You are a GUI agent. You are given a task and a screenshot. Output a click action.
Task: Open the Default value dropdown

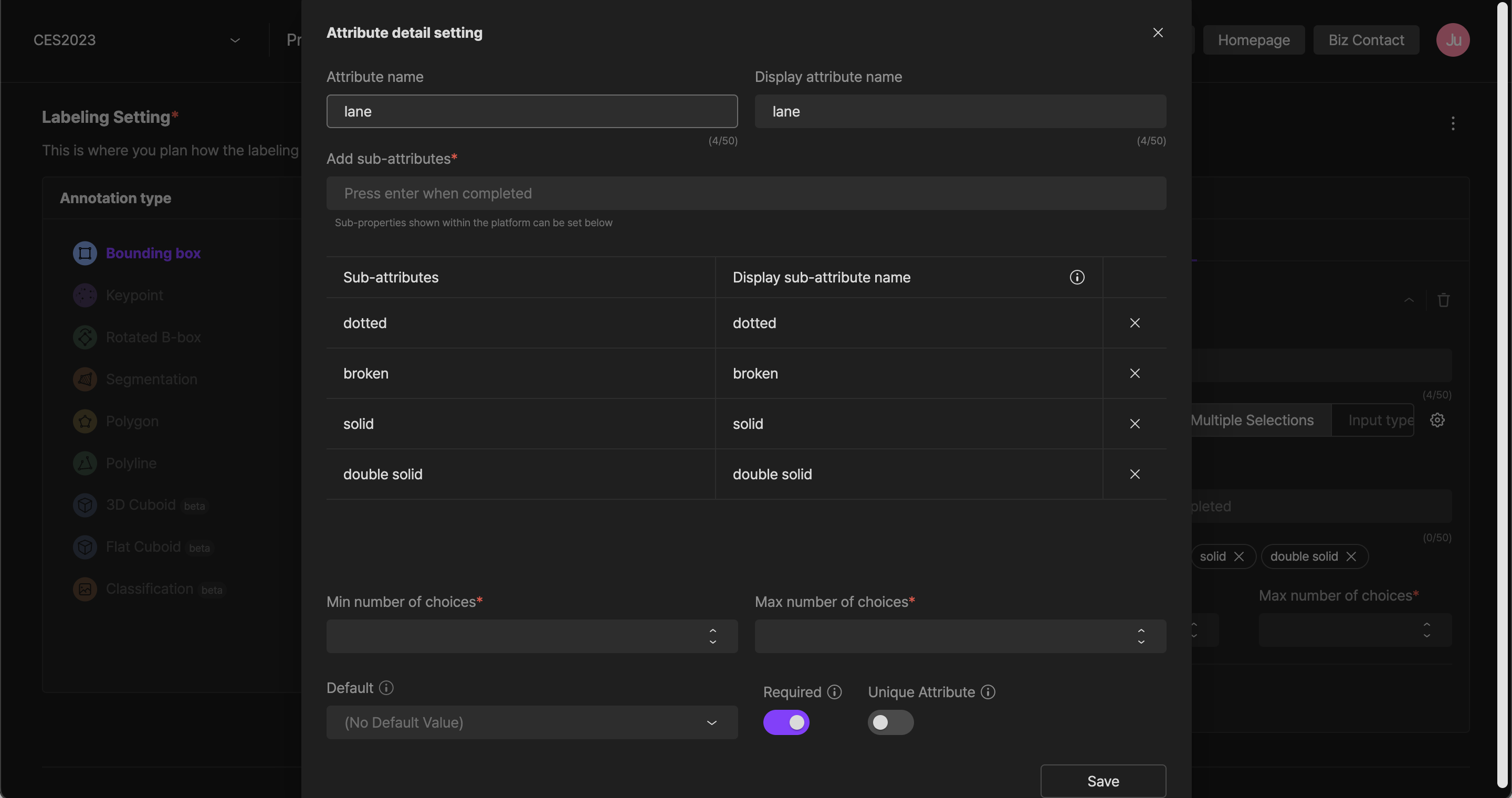pyautogui.click(x=532, y=723)
